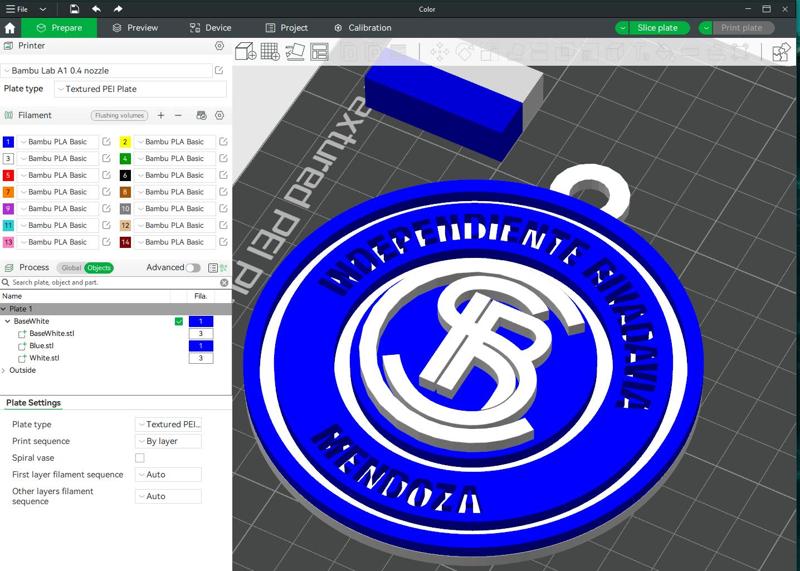Open the Print plate dropdown arrow
The image size is (800, 571).
[705, 28]
